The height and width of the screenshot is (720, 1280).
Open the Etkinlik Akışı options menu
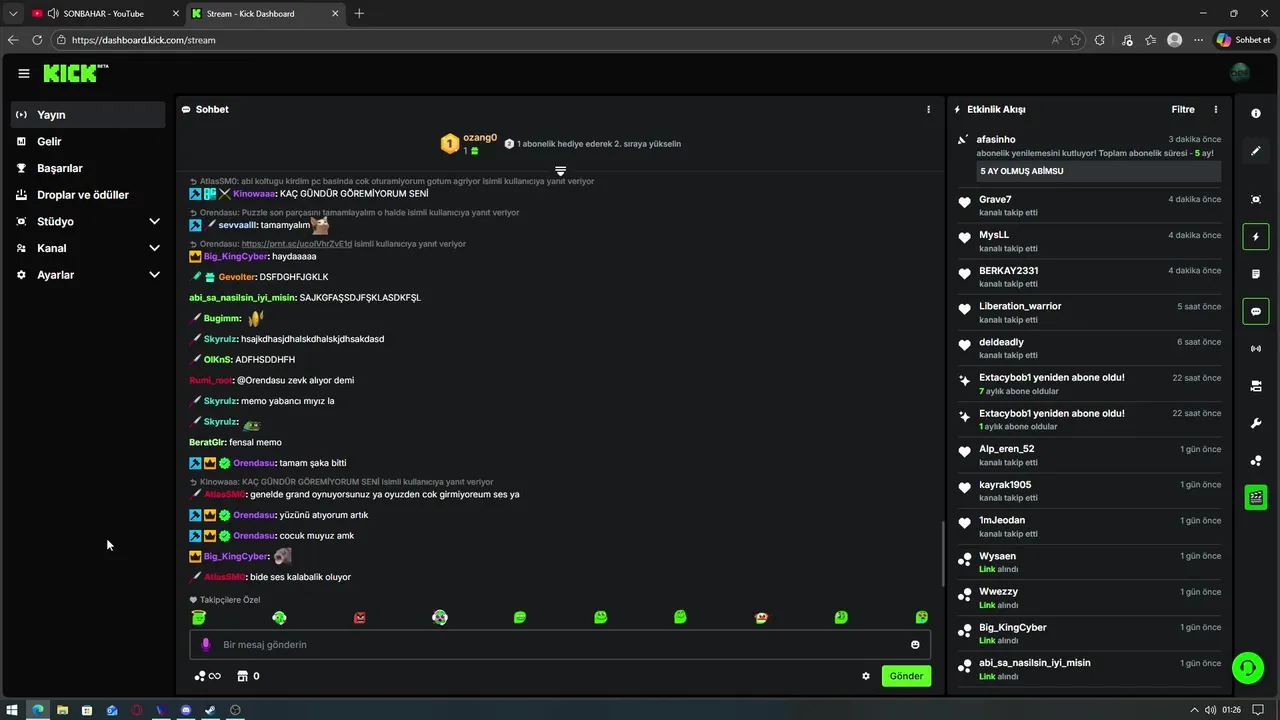(x=1216, y=109)
